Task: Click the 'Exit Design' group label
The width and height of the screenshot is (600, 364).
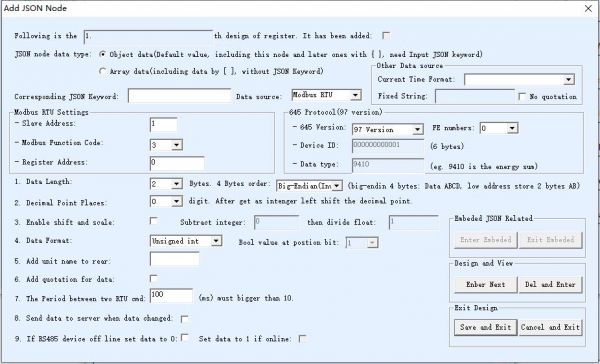Action: coord(476,308)
